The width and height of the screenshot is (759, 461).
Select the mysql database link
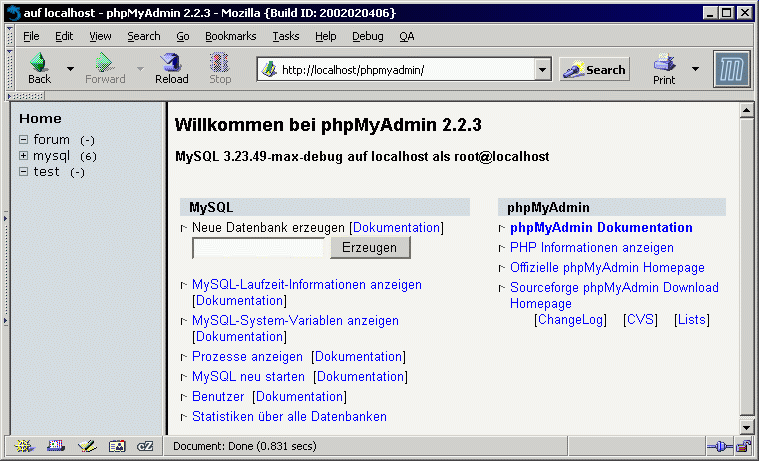(x=51, y=156)
